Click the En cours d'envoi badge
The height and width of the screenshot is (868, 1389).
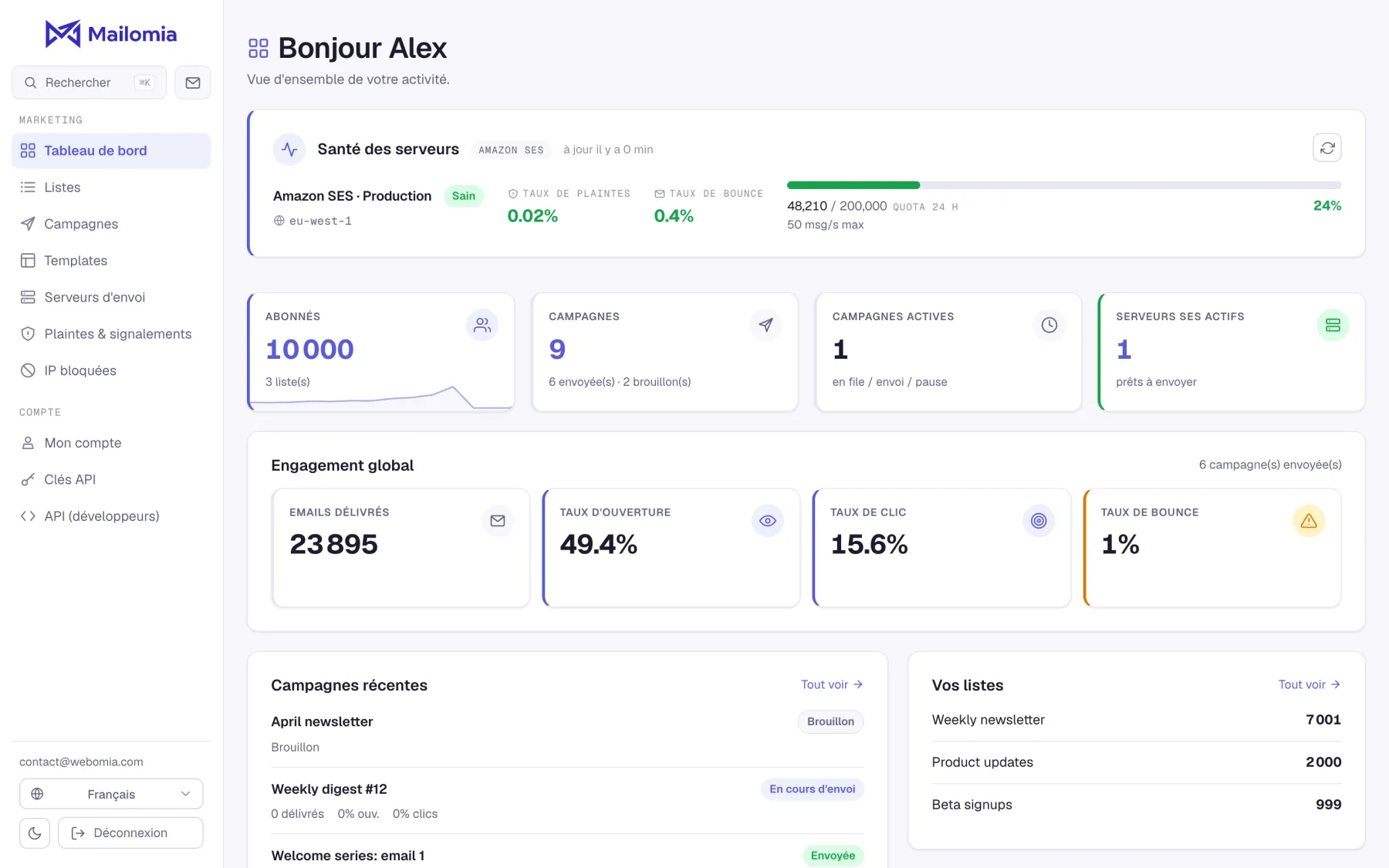click(x=813, y=789)
